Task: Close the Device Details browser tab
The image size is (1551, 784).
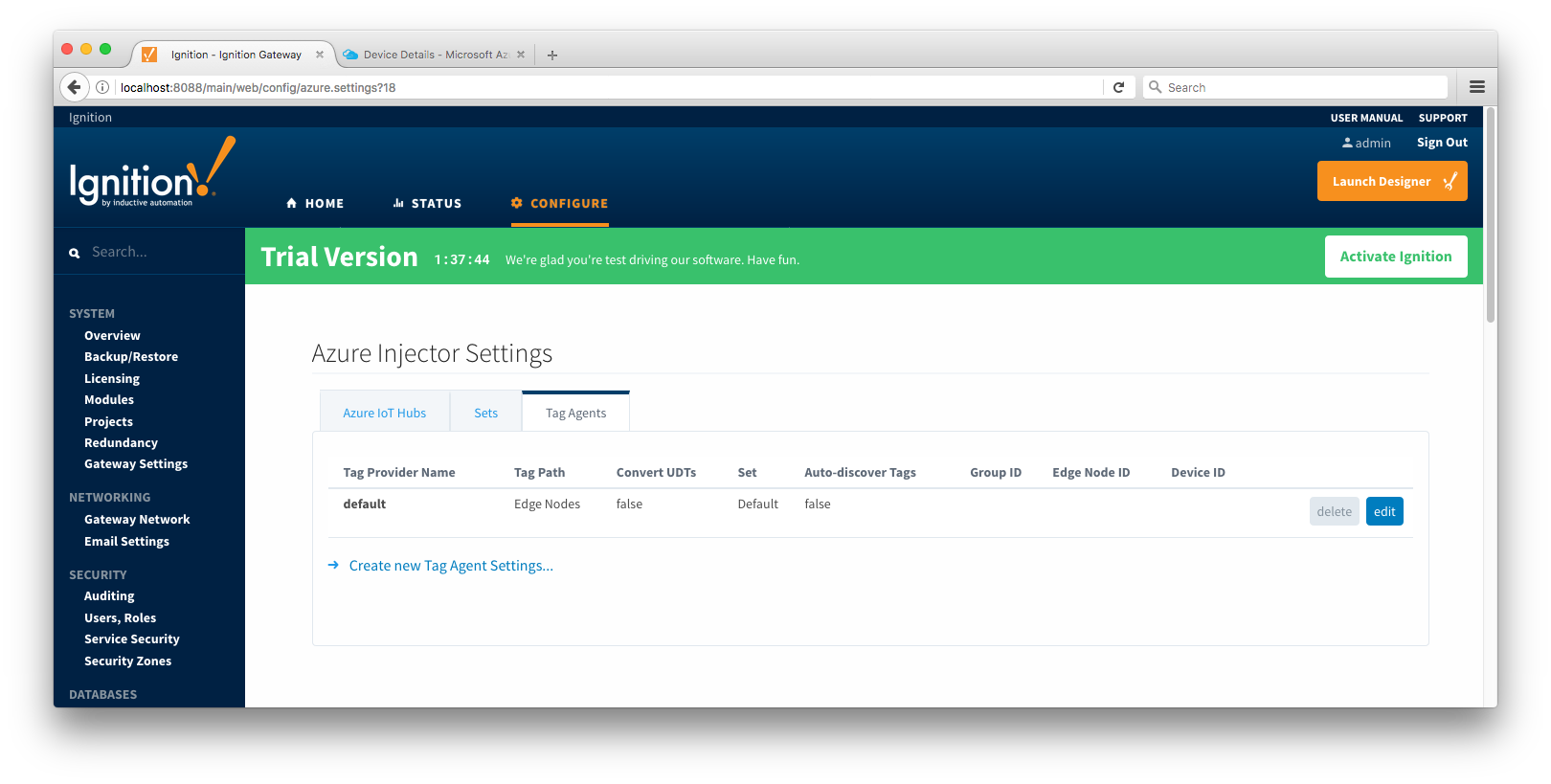Action: point(521,55)
